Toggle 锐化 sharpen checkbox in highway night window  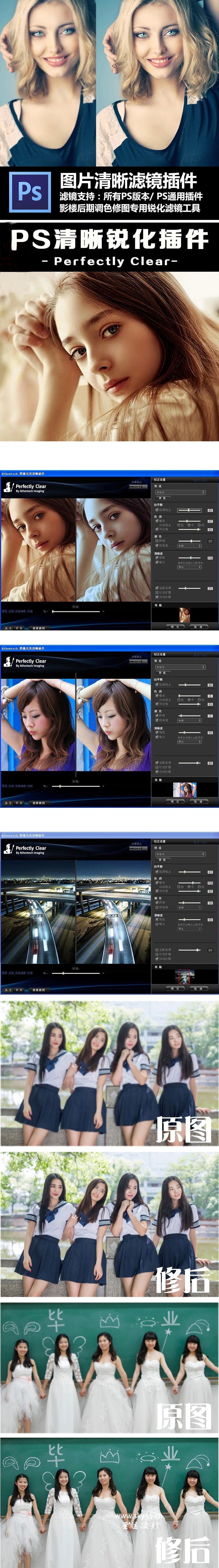[157, 919]
